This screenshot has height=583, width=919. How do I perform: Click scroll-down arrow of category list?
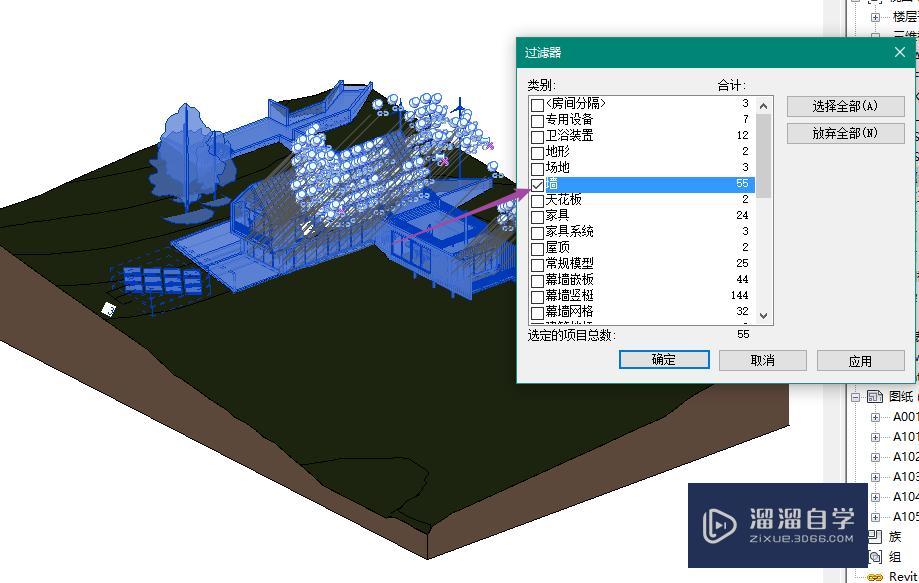tap(763, 315)
